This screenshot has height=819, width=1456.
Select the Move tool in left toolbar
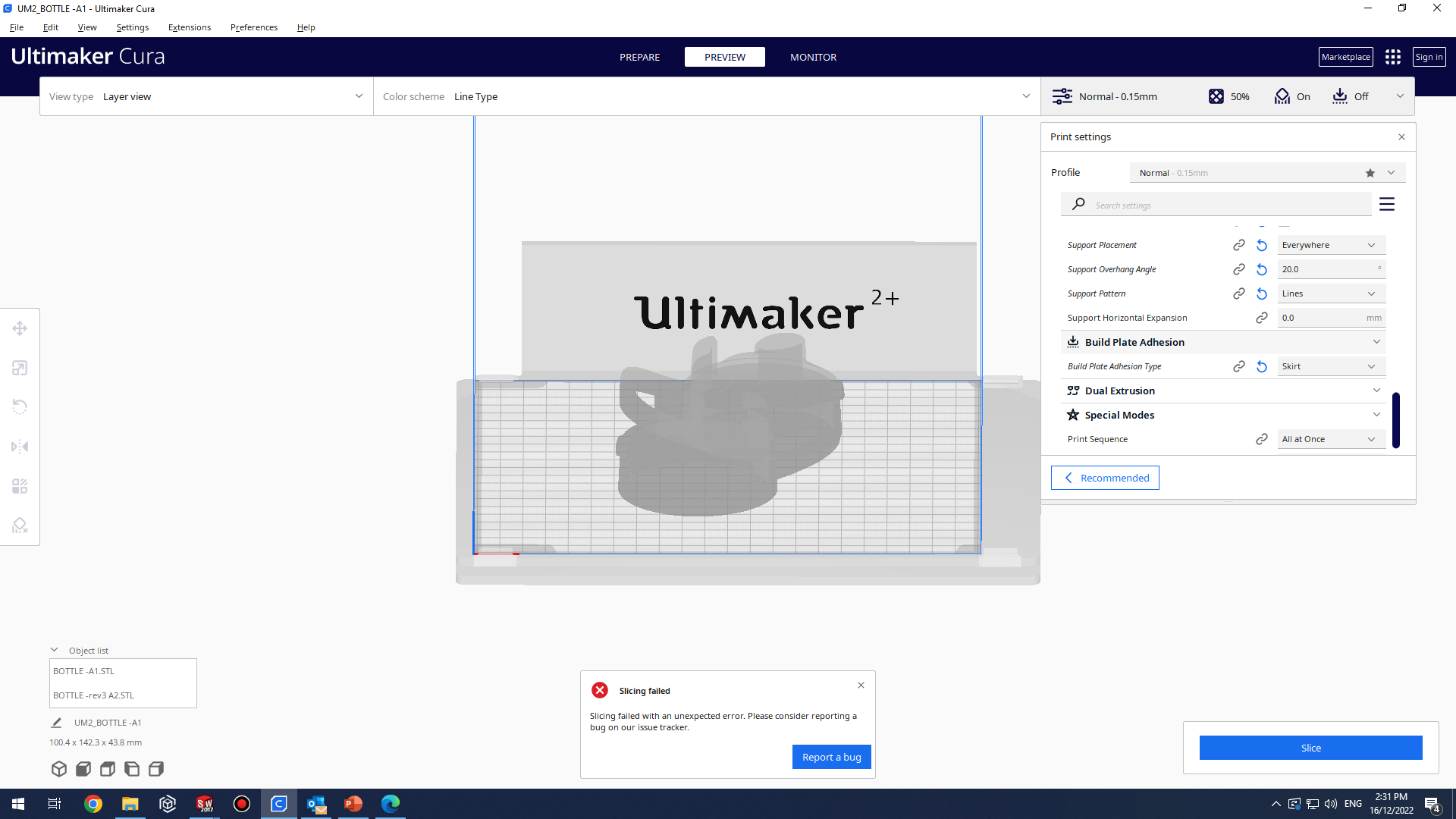[20, 328]
